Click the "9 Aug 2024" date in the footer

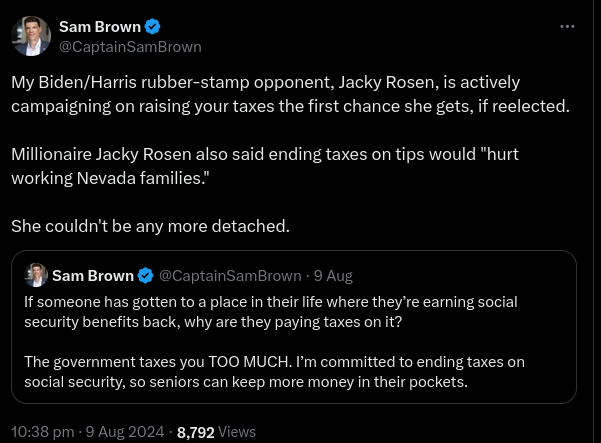coord(125,432)
